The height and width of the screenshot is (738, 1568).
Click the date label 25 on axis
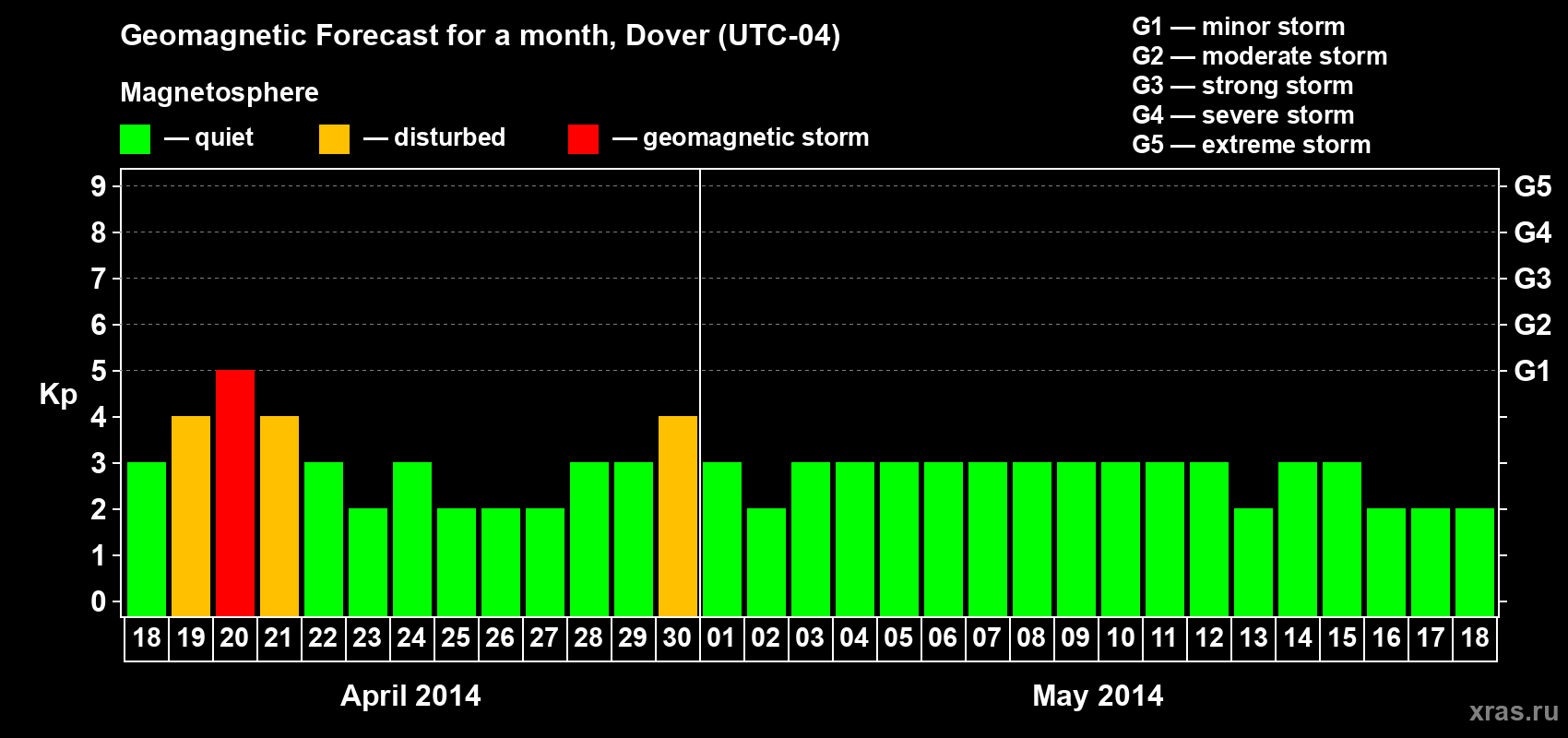pyautogui.click(x=456, y=637)
